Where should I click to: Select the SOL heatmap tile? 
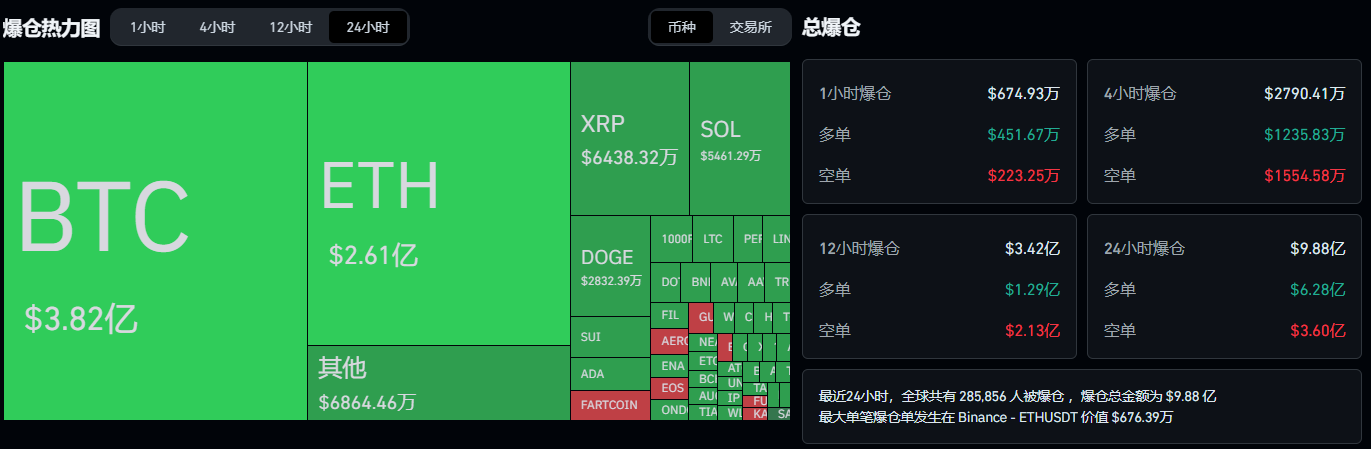pos(738,138)
